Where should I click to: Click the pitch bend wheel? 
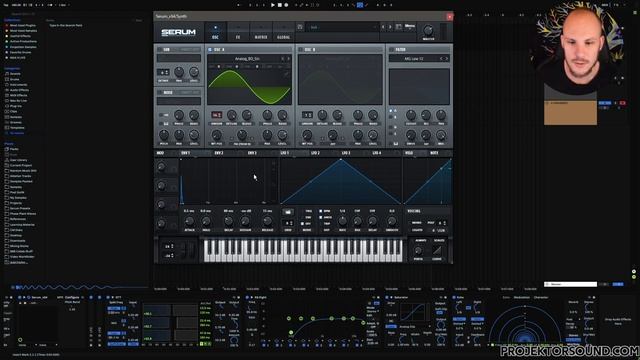coord(182,249)
